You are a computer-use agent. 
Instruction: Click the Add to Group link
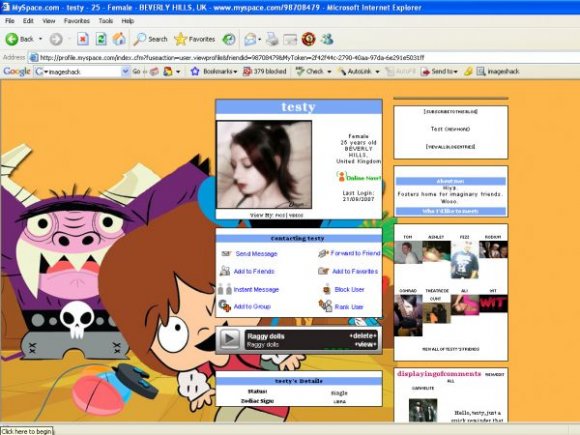(x=252, y=306)
